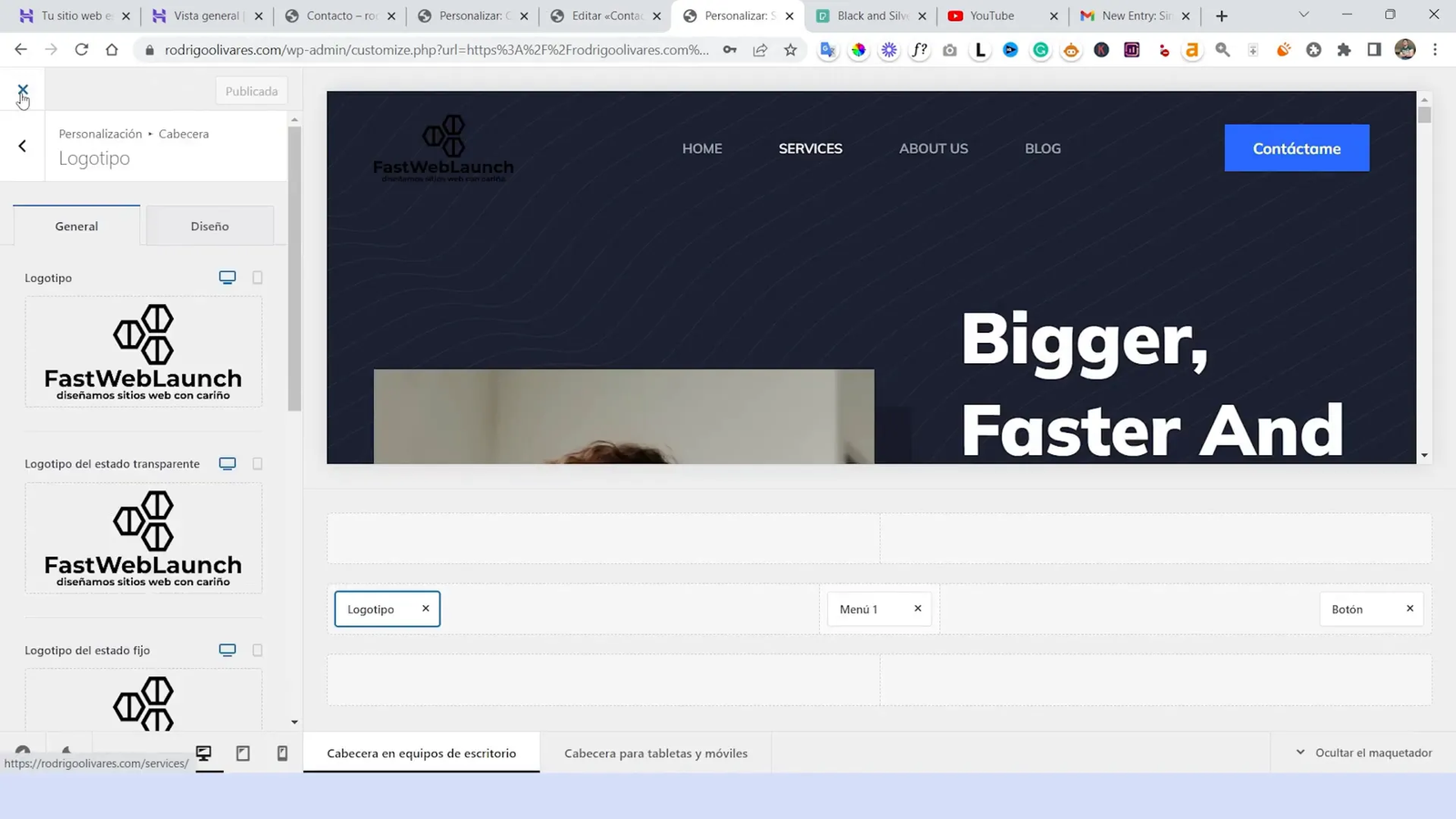Click the FastWebLaunch logo thumbnail preview

[143, 351]
